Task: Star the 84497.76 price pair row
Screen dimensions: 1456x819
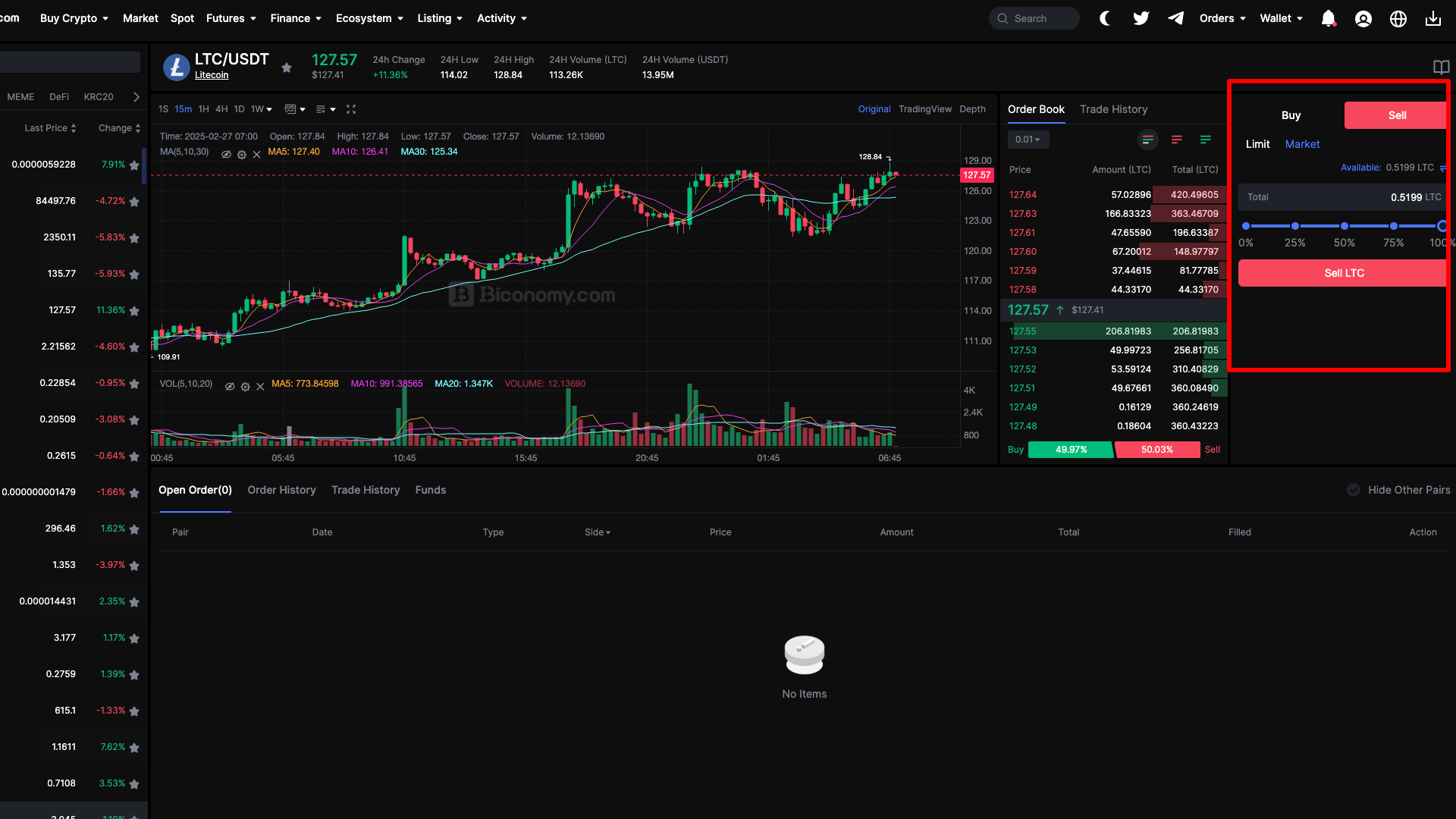Action: click(134, 202)
